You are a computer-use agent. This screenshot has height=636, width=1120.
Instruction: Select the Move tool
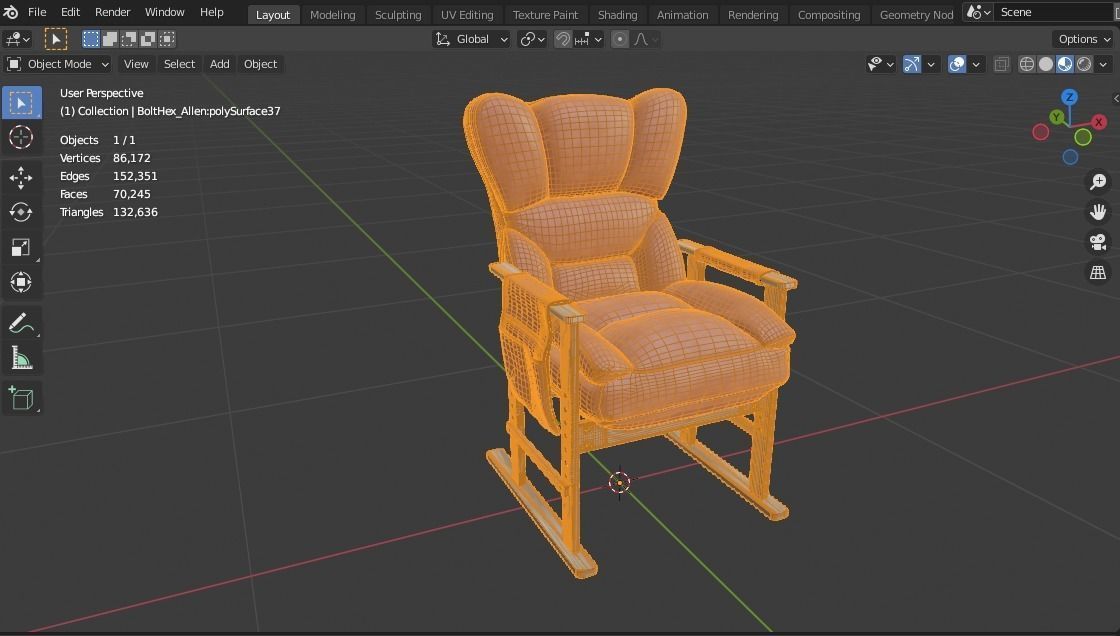pos(21,177)
